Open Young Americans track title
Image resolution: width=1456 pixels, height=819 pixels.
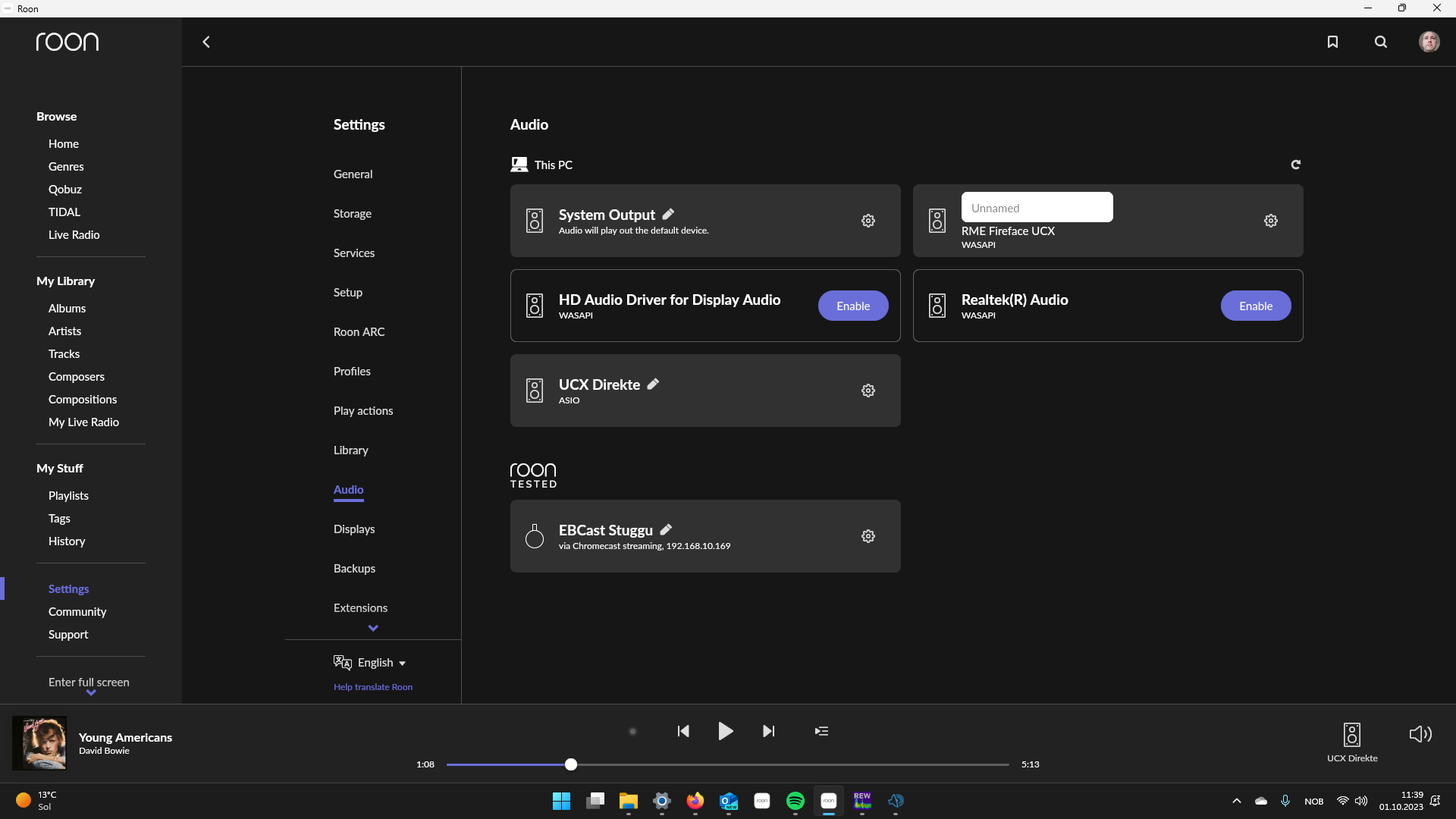(125, 737)
